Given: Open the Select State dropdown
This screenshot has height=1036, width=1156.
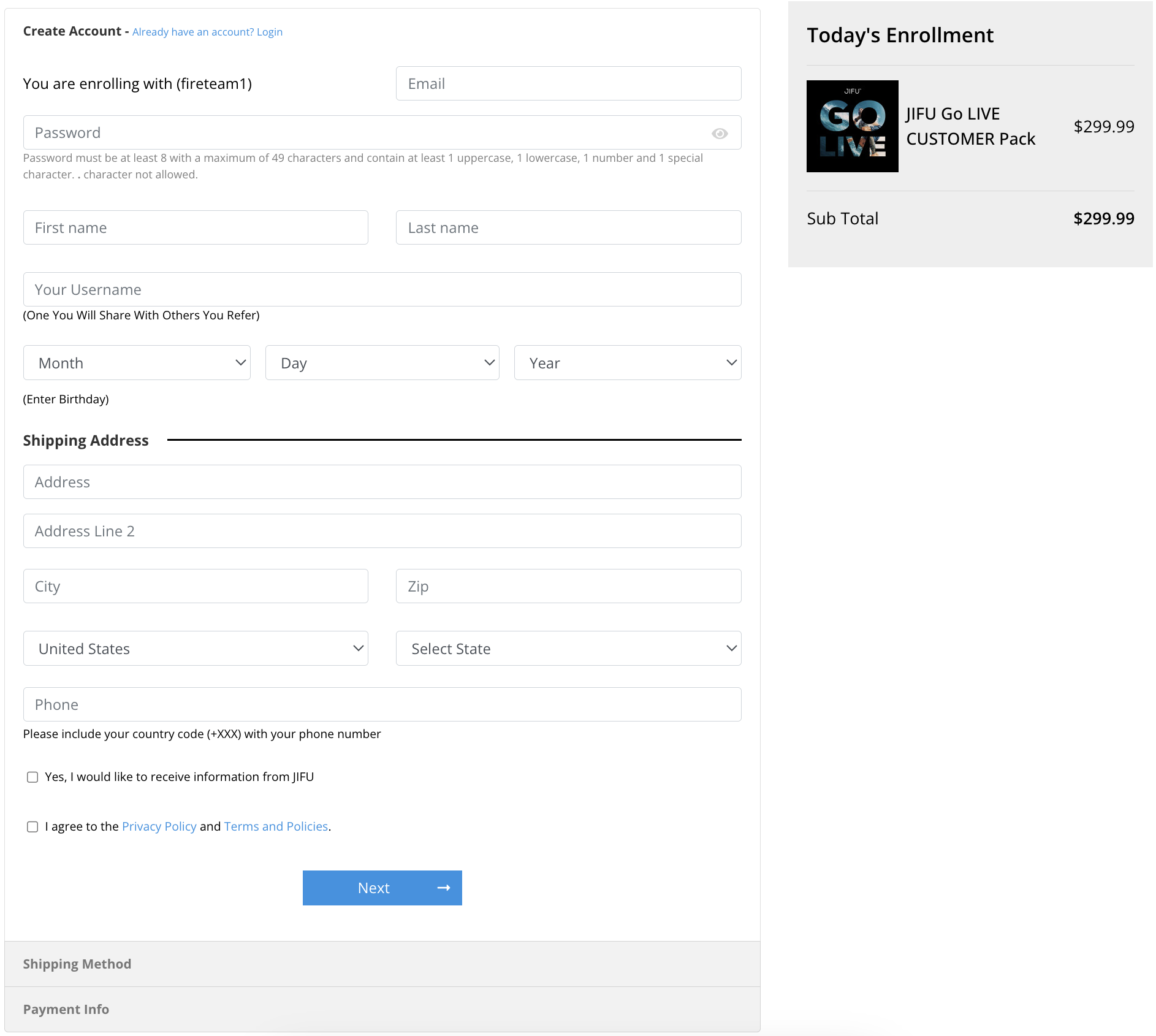Looking at the screenshot, I should point(568,649).
